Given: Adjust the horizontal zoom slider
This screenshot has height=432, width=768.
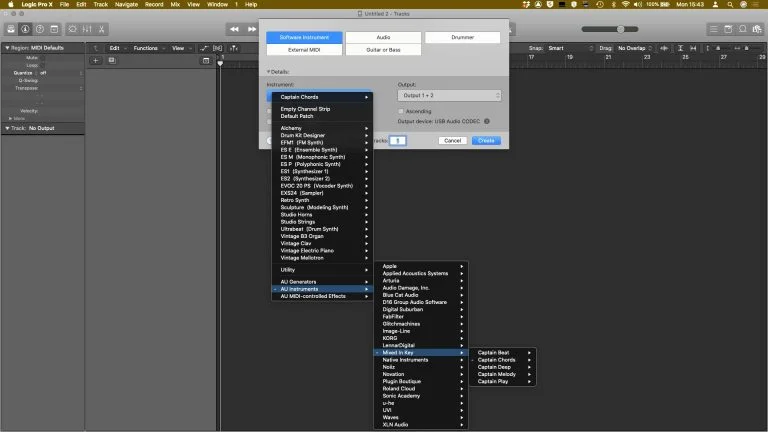Looking at the screenshot, I should pos(746,48).
